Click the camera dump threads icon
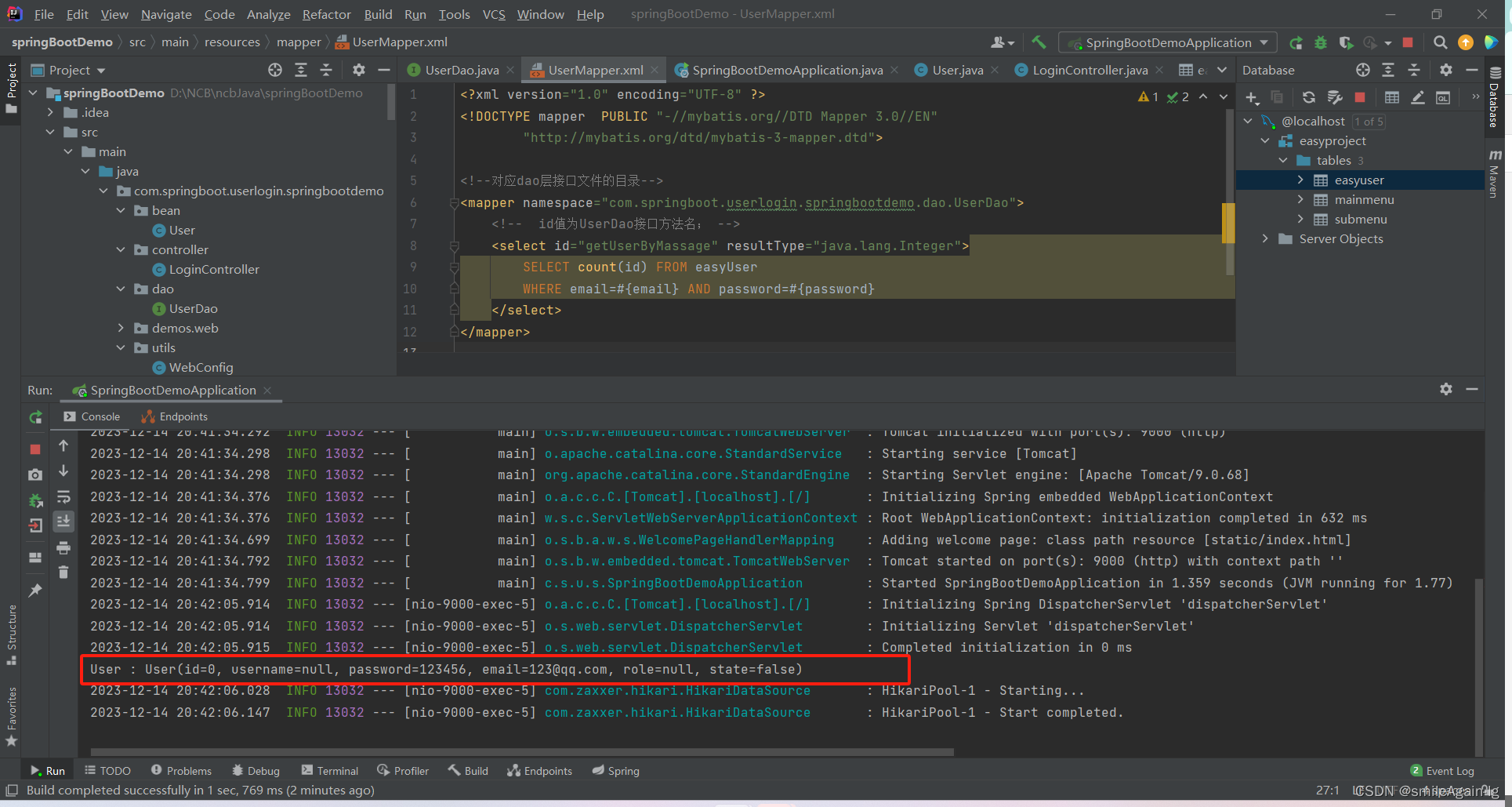1512x807 pixels. [x=35, y=474]
